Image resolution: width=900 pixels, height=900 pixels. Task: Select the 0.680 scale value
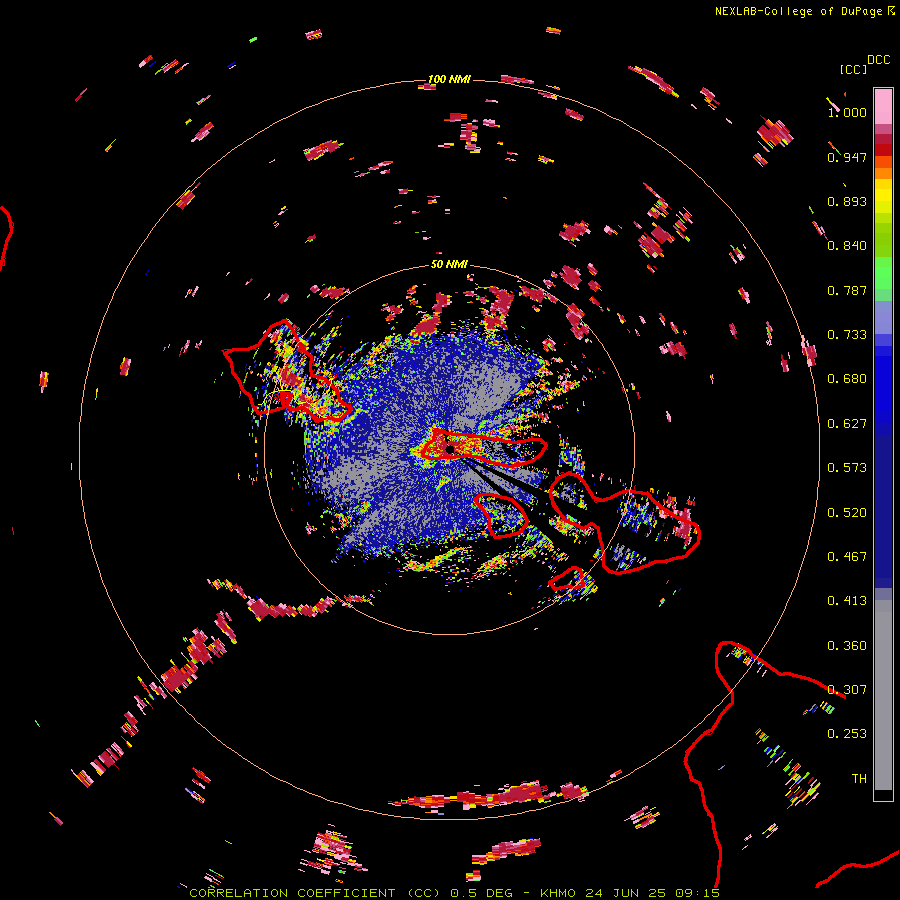point(847,379)
